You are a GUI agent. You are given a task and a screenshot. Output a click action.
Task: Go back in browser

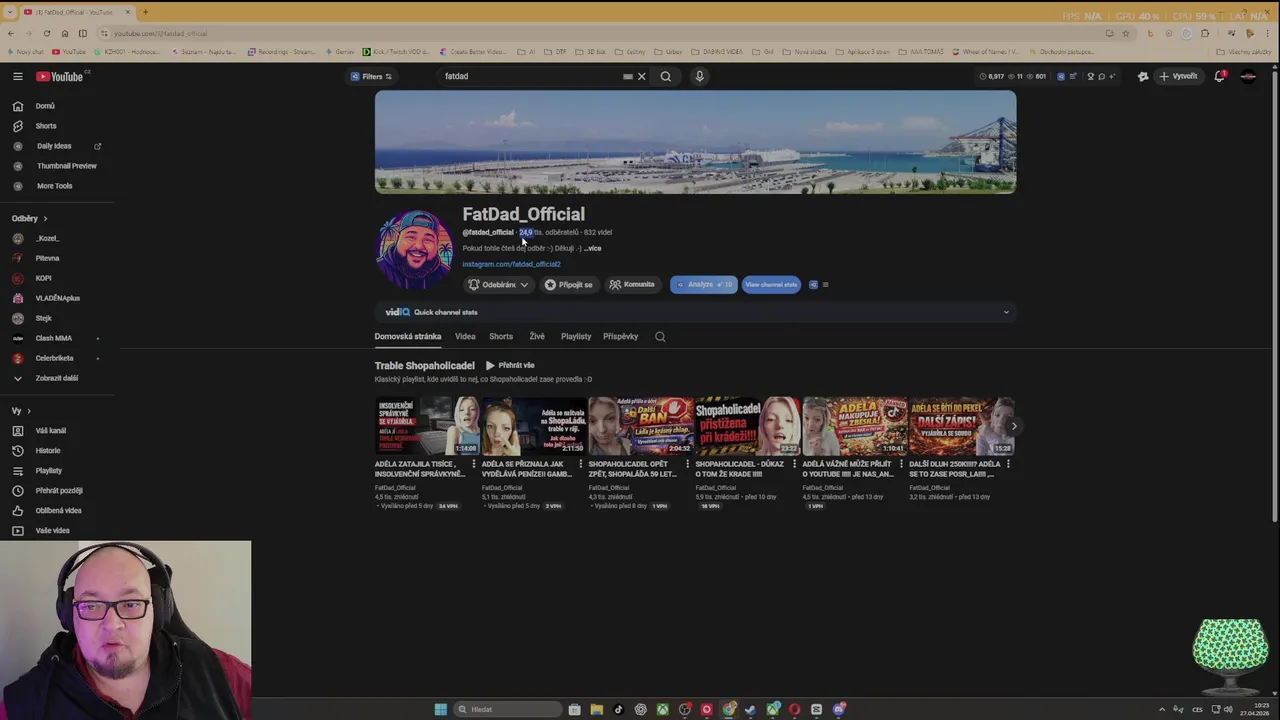coord(10,33)
